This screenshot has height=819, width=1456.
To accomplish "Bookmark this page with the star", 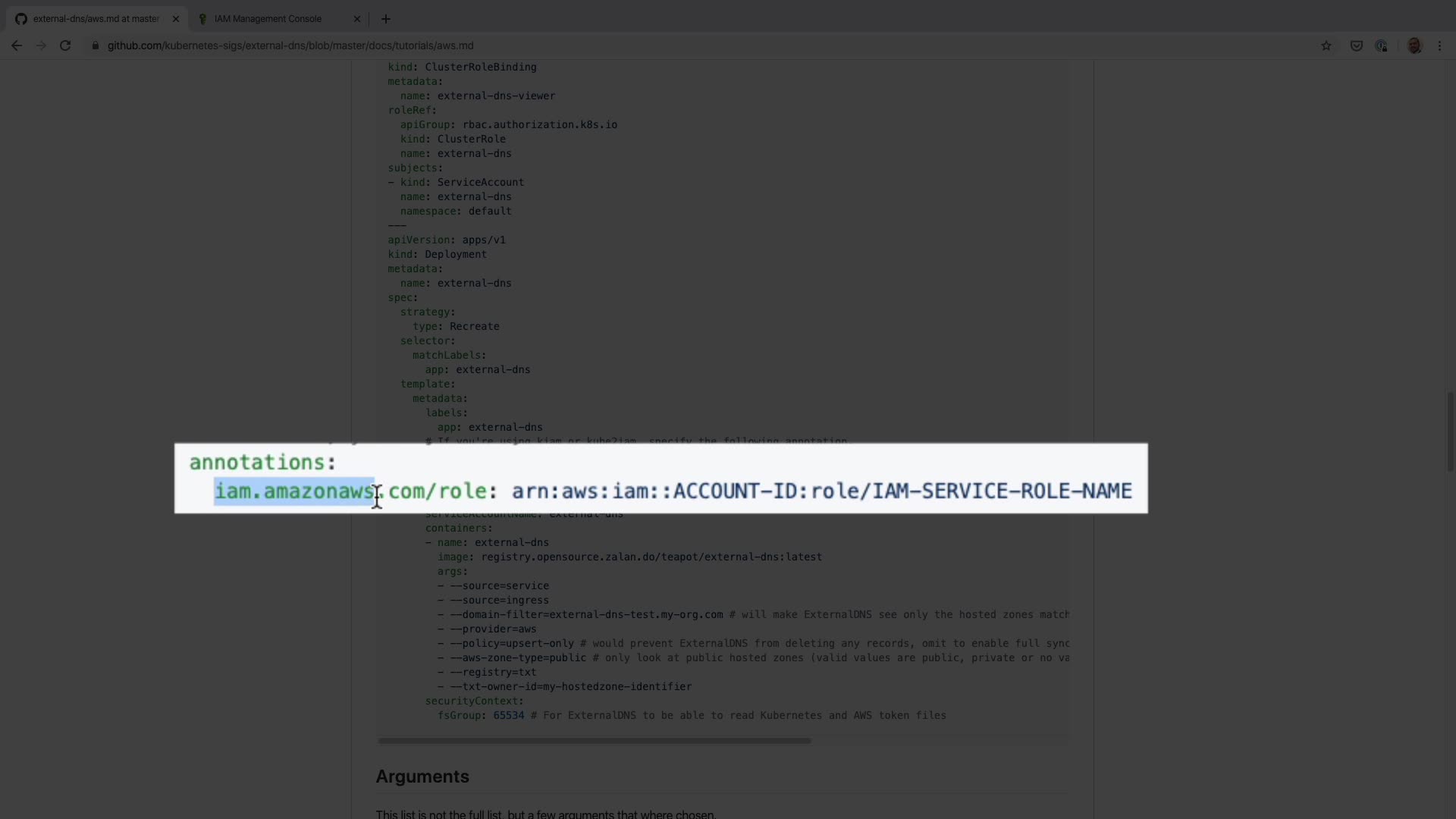I will (x=1326, y=45).
